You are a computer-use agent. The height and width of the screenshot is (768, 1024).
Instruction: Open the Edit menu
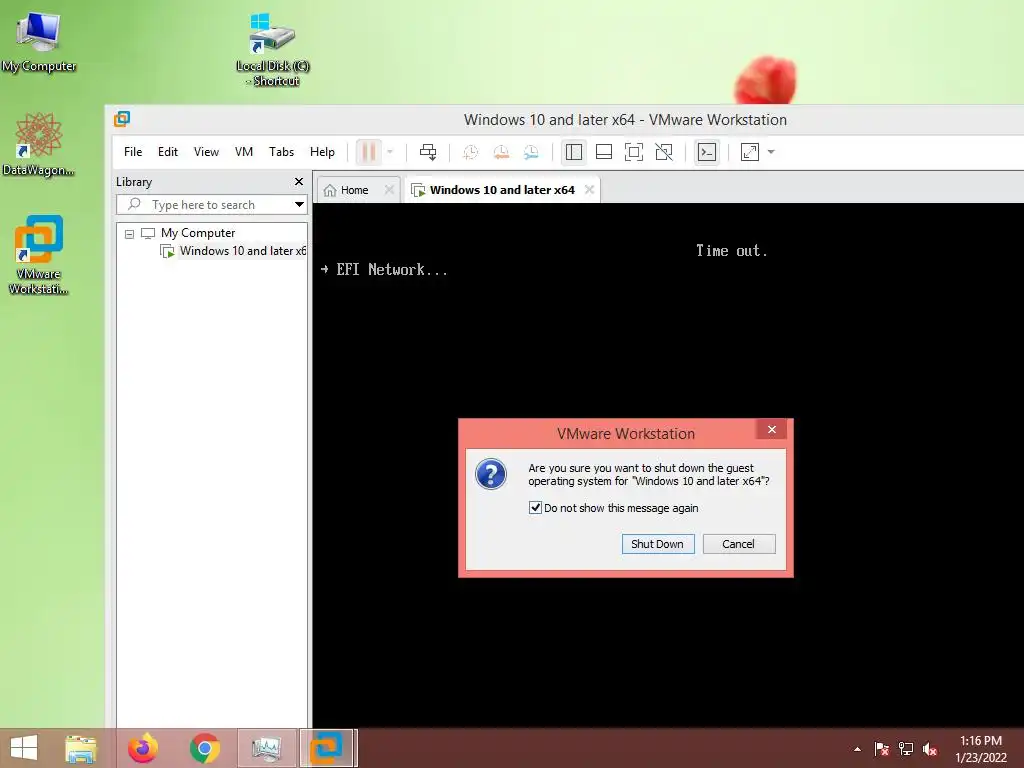coord(168,152)
